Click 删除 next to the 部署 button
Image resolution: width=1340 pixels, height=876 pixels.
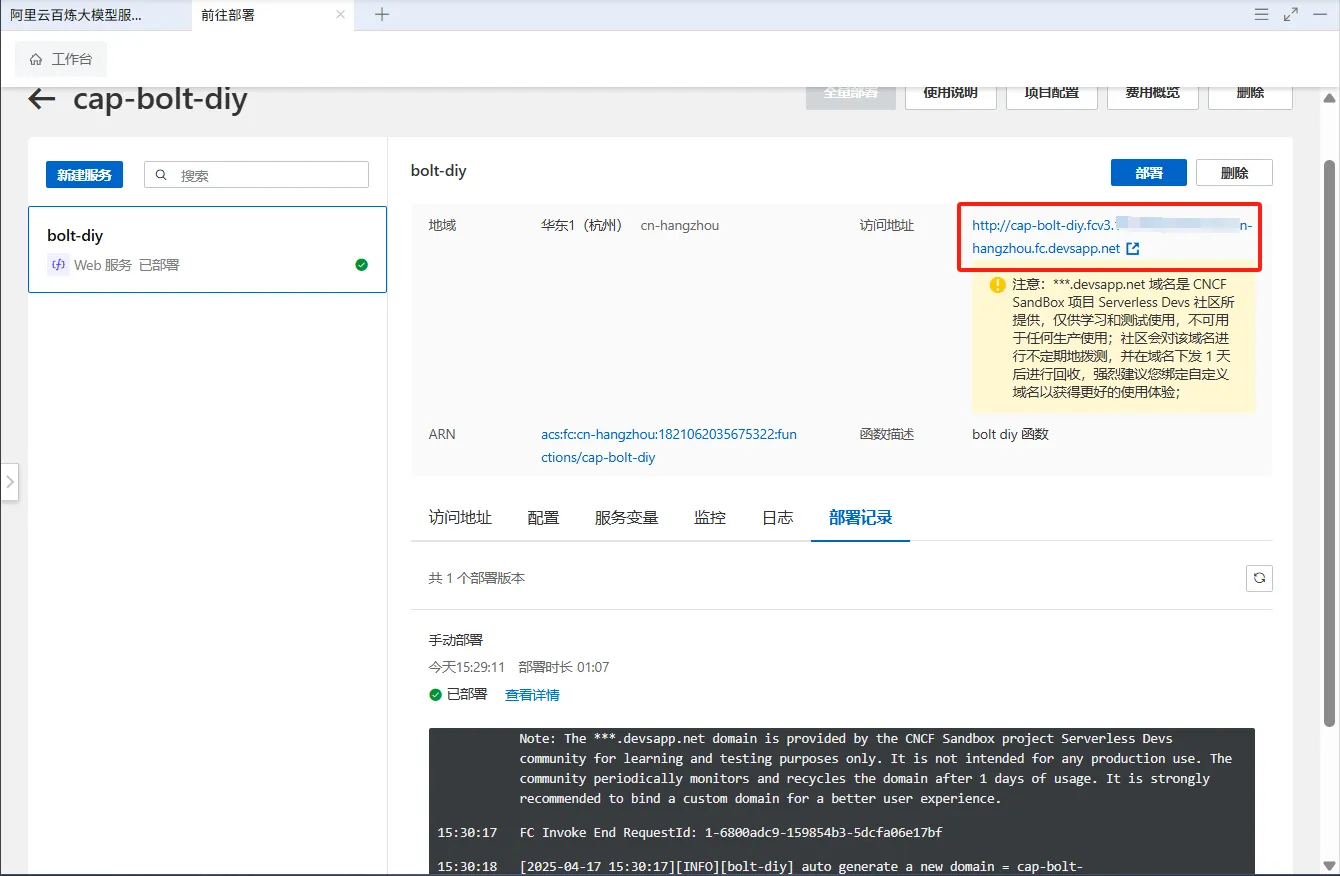(x=1234, y=173)
